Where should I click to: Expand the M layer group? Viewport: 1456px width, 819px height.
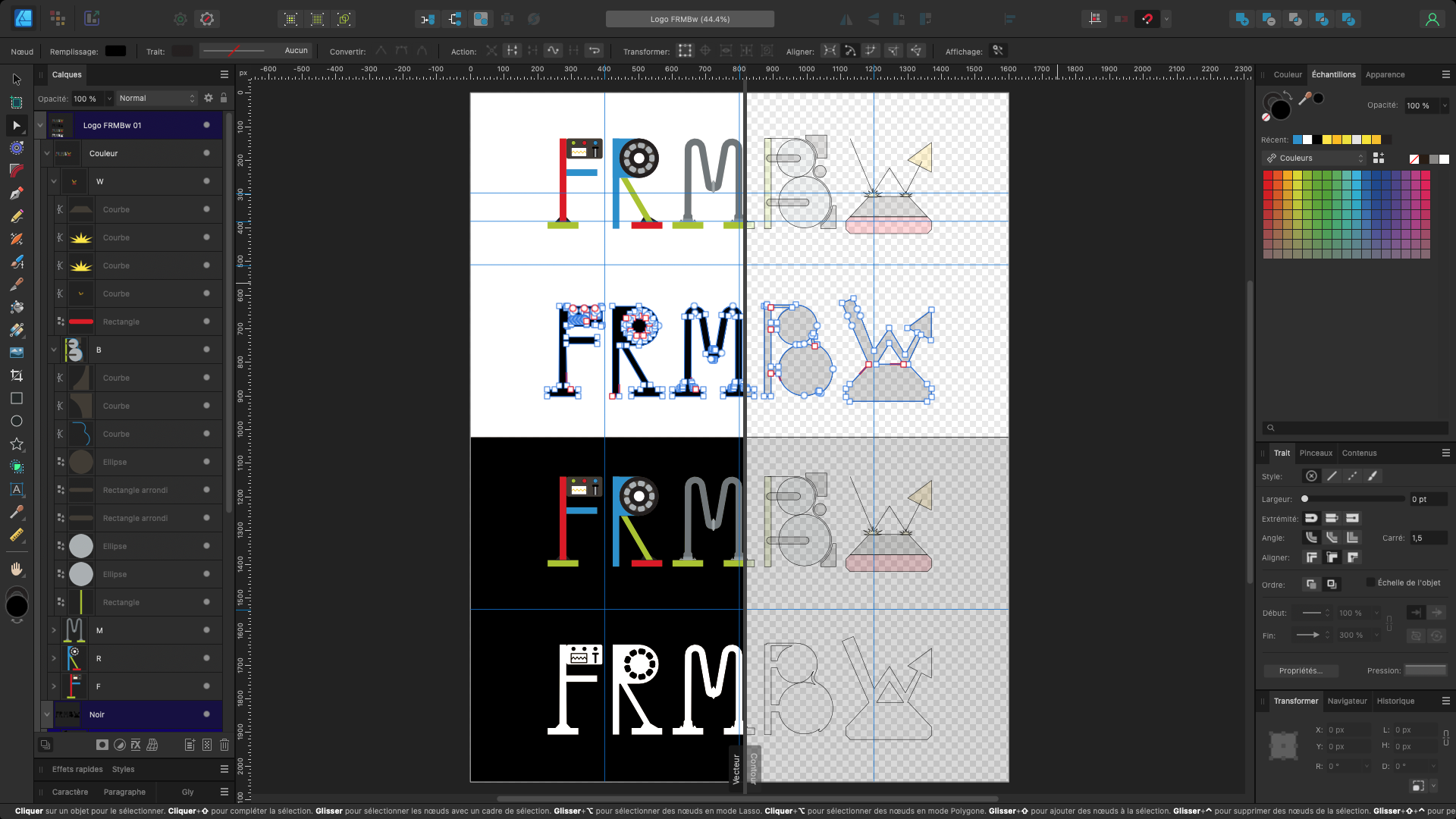point(54,630)
